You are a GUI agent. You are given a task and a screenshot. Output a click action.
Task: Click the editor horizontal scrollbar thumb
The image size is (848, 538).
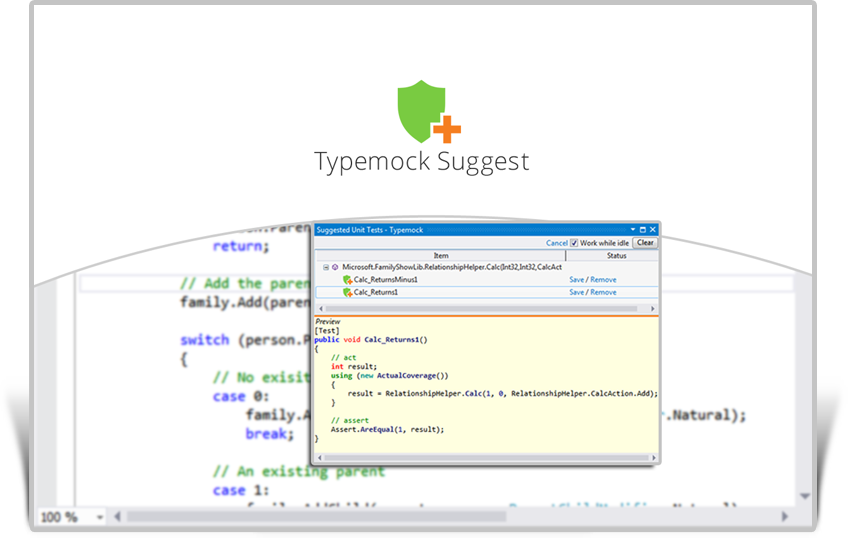coord(317,517)
